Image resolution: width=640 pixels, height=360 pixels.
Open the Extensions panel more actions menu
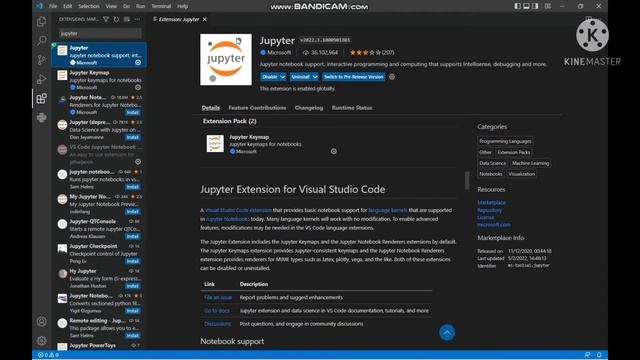(138, 19)
